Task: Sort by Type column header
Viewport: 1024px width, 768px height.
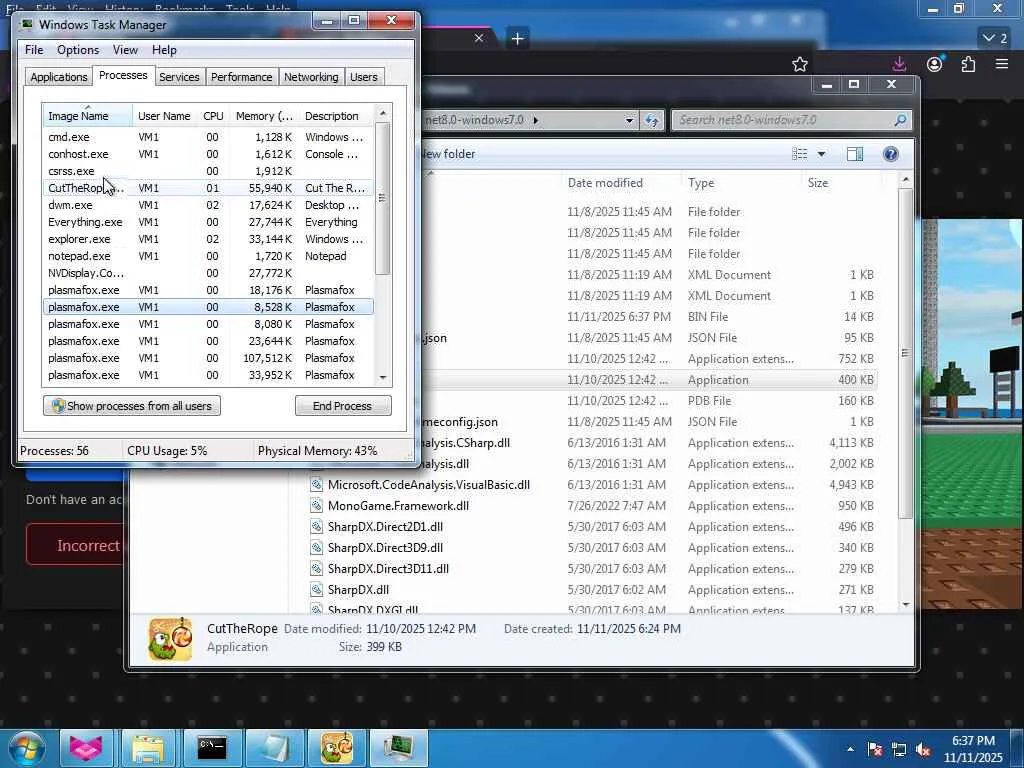Action: [x=701, y=183]
